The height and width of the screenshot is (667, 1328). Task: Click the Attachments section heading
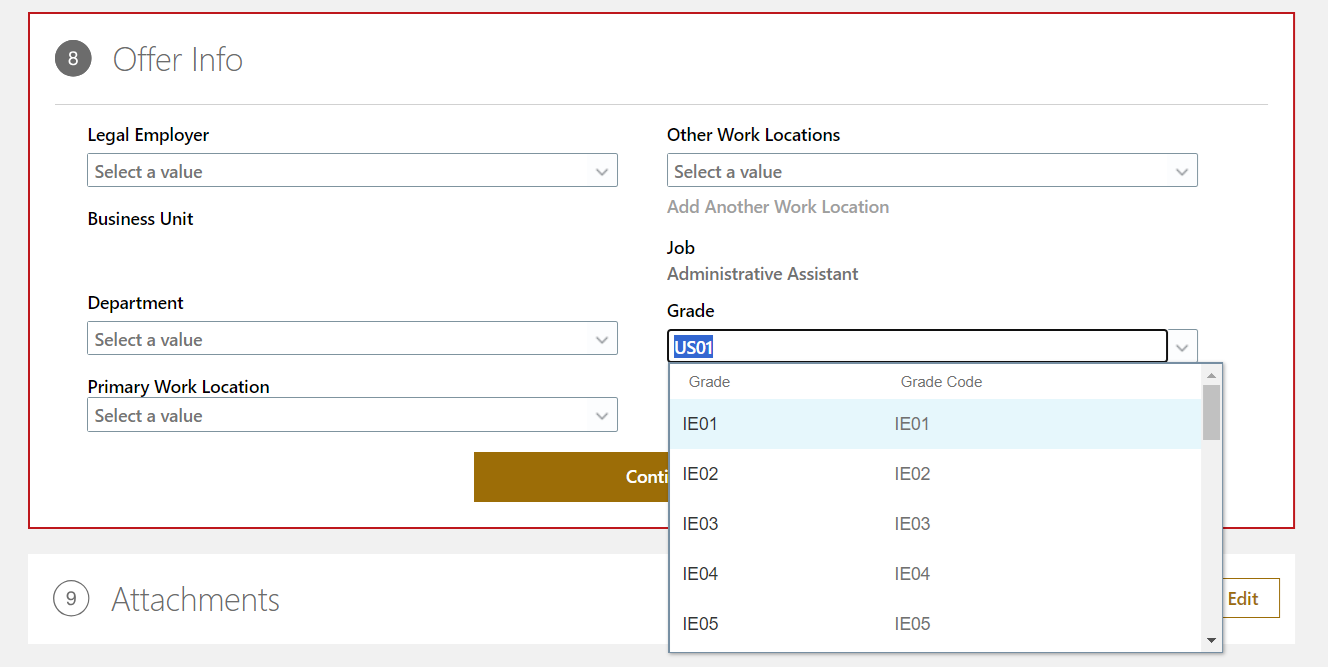point(196,599)
